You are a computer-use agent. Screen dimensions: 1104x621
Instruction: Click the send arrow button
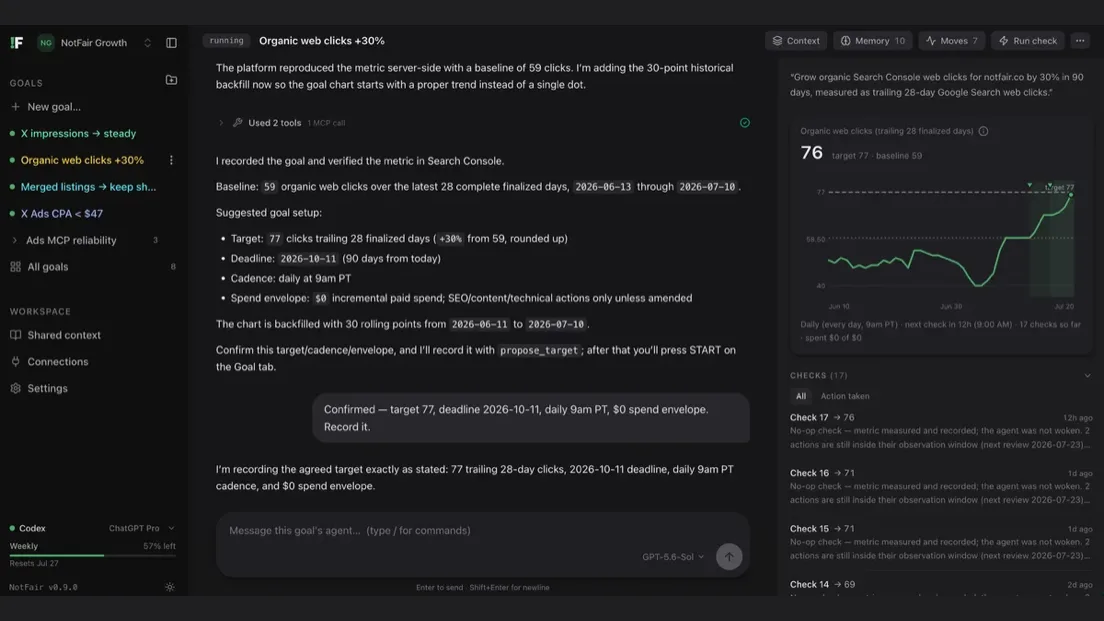pos(729,557)
